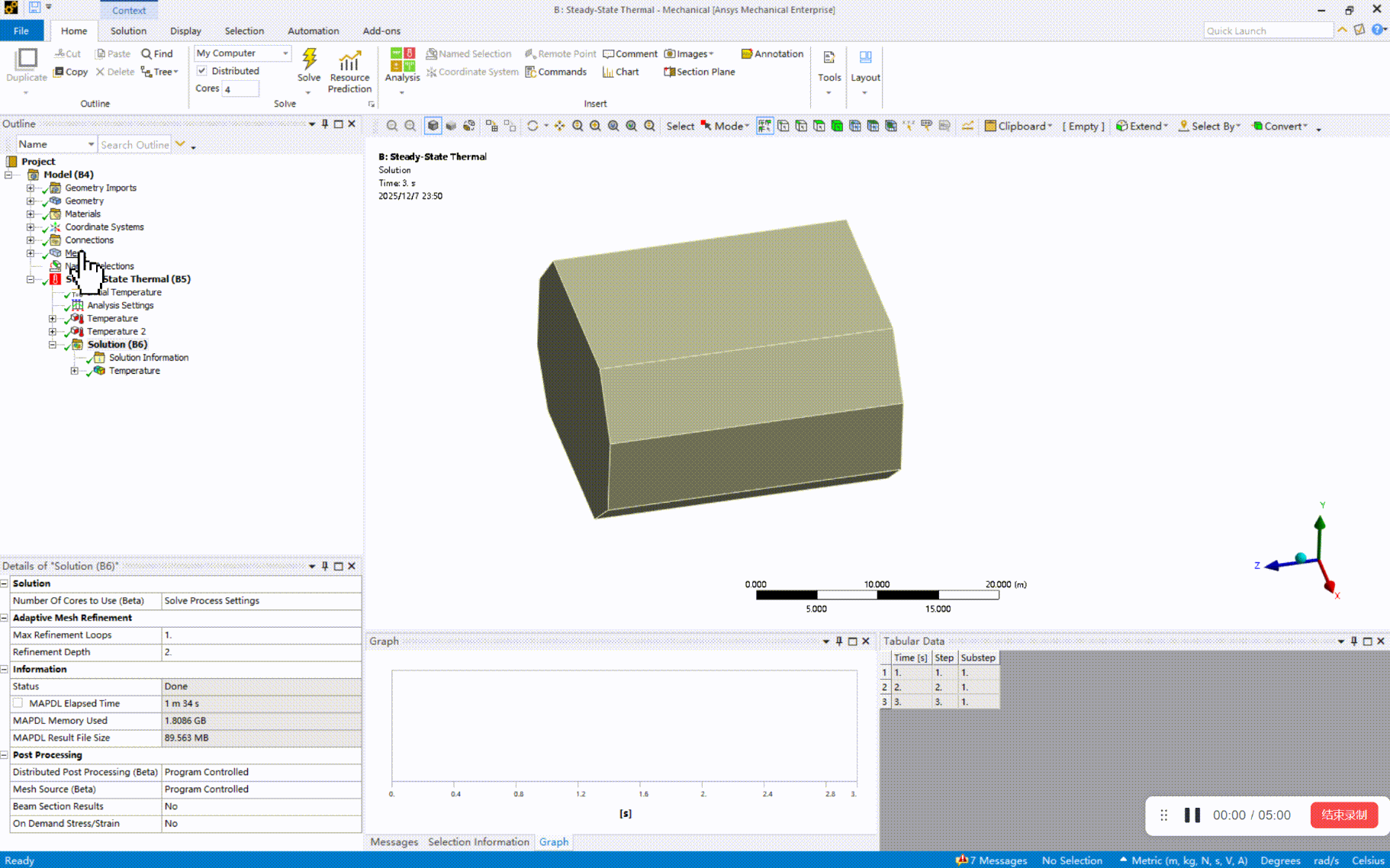Switch to the Messages bottom tab
Image resolution: width=1390 pixels, height=868 pixels.
(x=394, y=842)
